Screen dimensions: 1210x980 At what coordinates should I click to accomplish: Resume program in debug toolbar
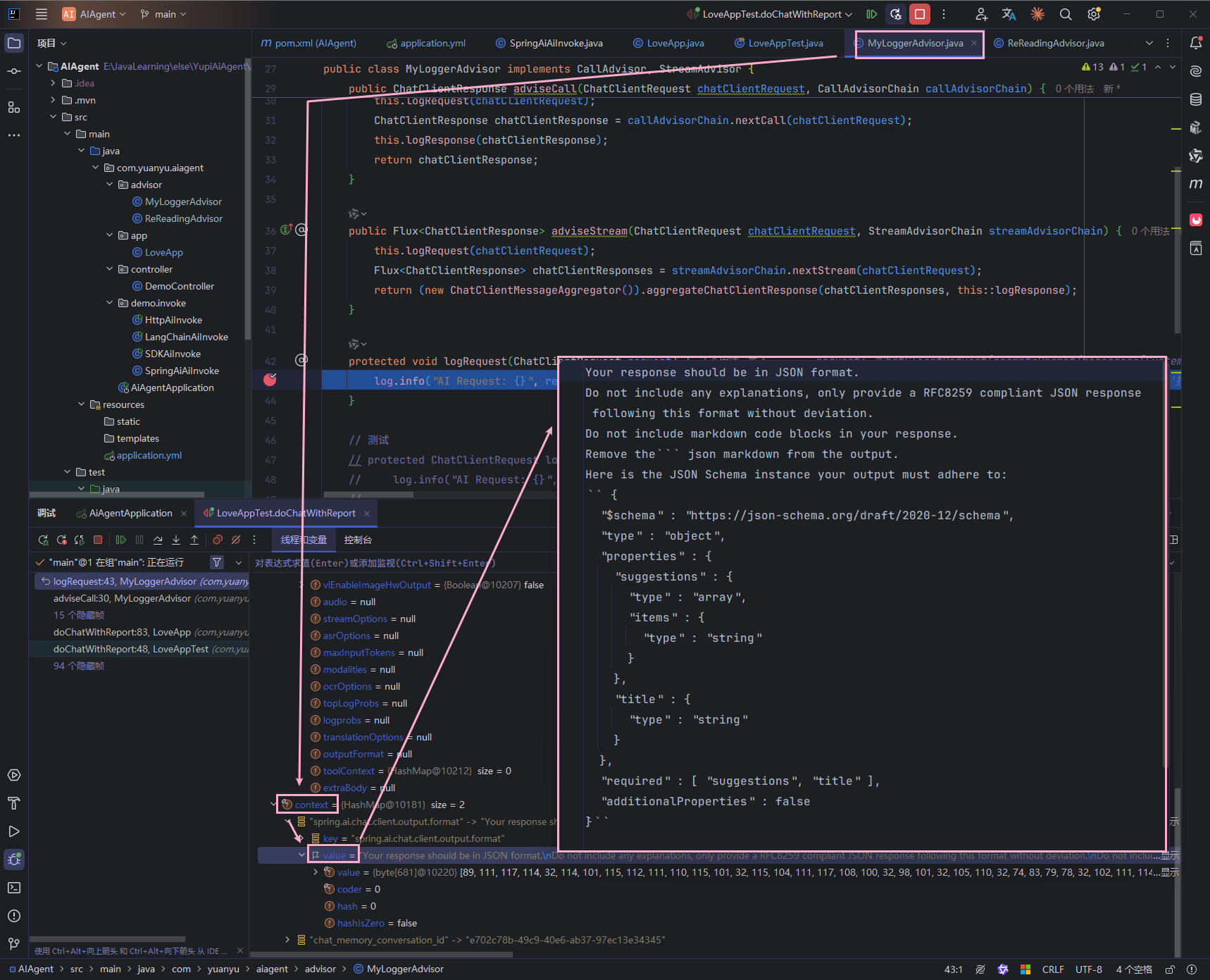click(121, 540)
